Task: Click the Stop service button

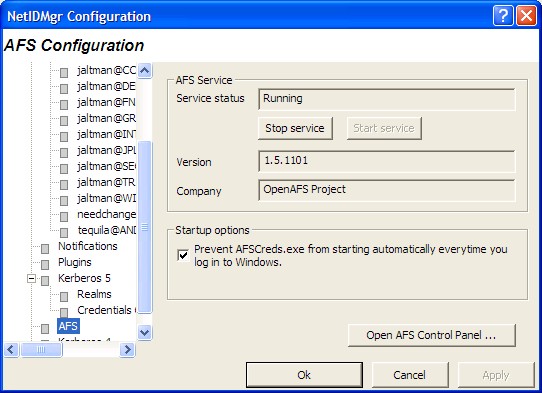Action: point(295,128)
